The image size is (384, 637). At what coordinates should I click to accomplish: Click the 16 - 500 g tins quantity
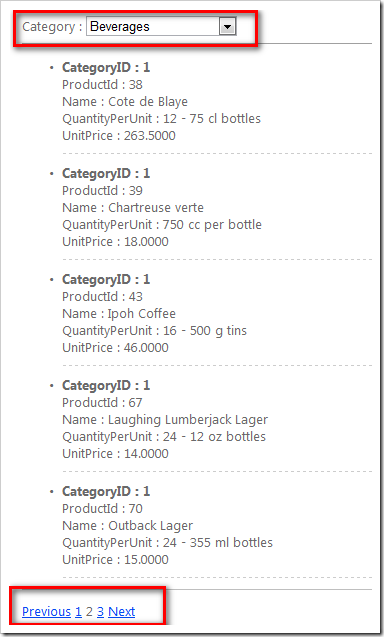coord(205,331)
